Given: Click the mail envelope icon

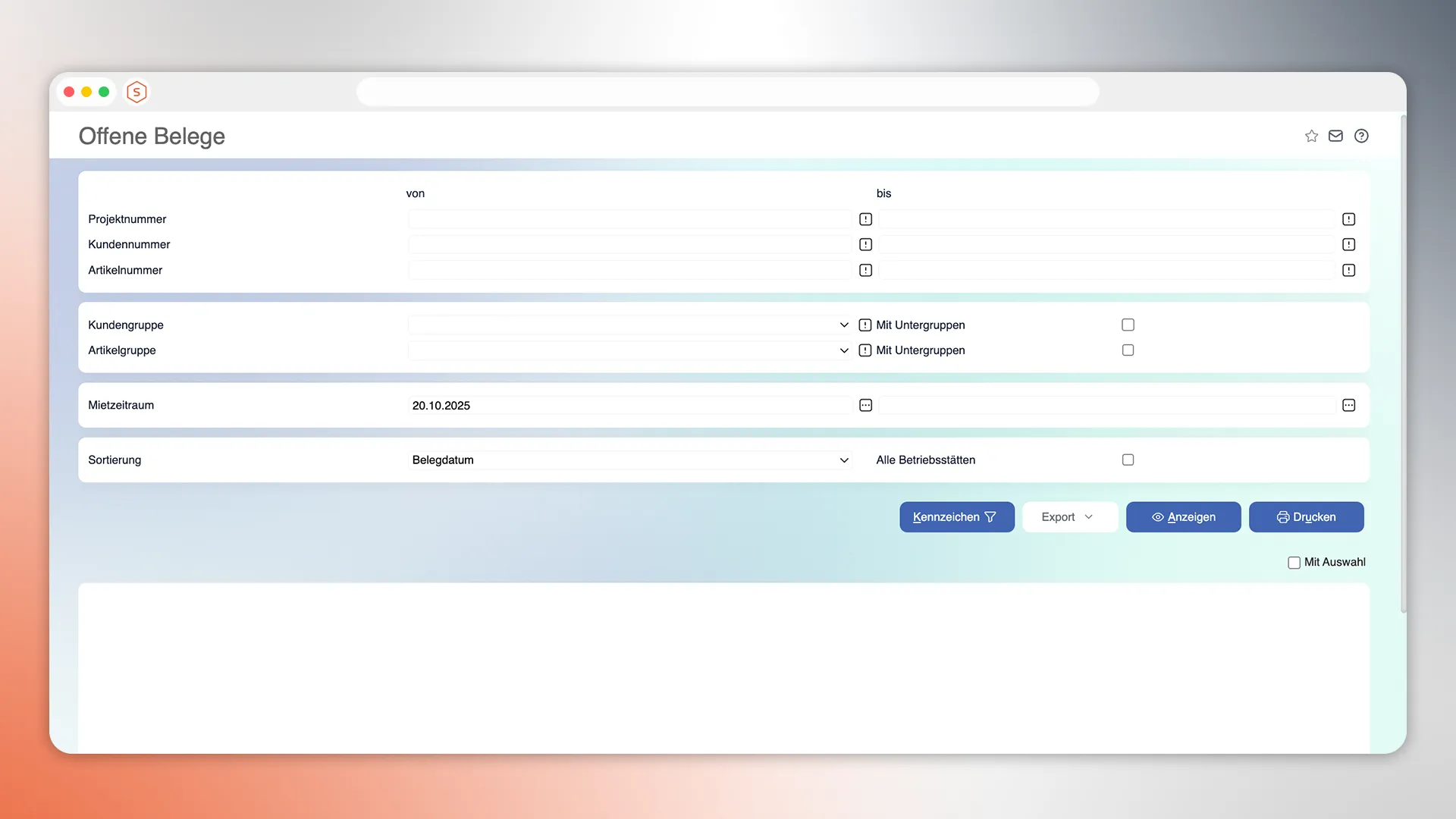Looking at the screenshot, I should pos(1335,136).
